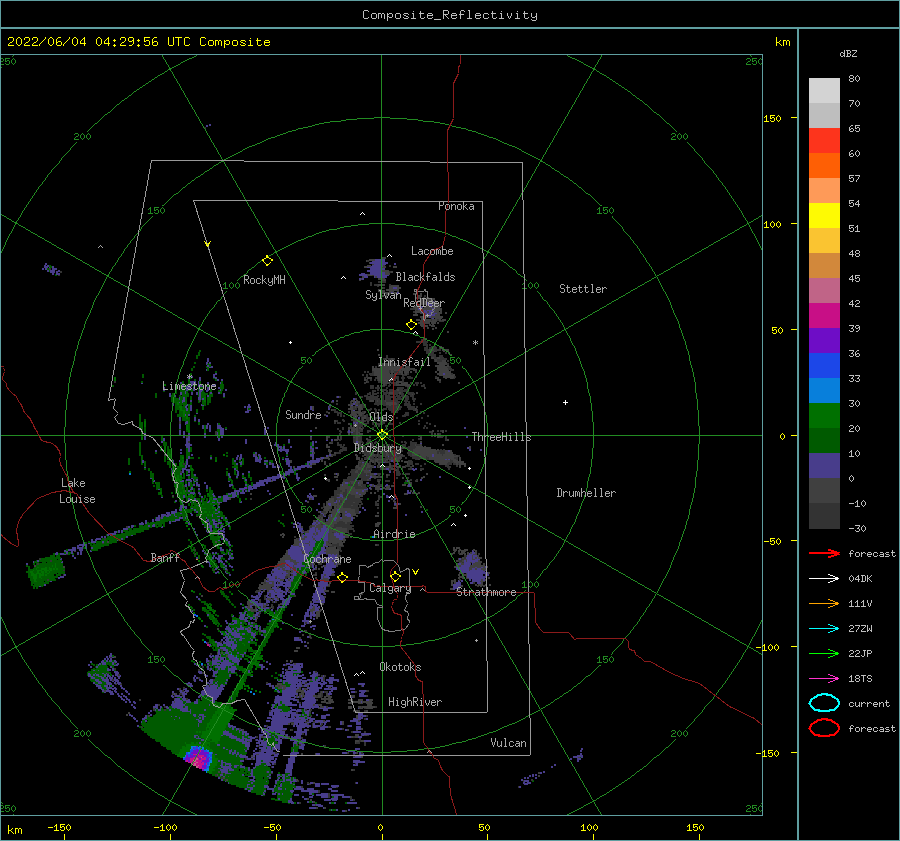This screenshot has height=841, width=900.
Task: Click the Drumheller label
Action: click(x=585, y=493)
